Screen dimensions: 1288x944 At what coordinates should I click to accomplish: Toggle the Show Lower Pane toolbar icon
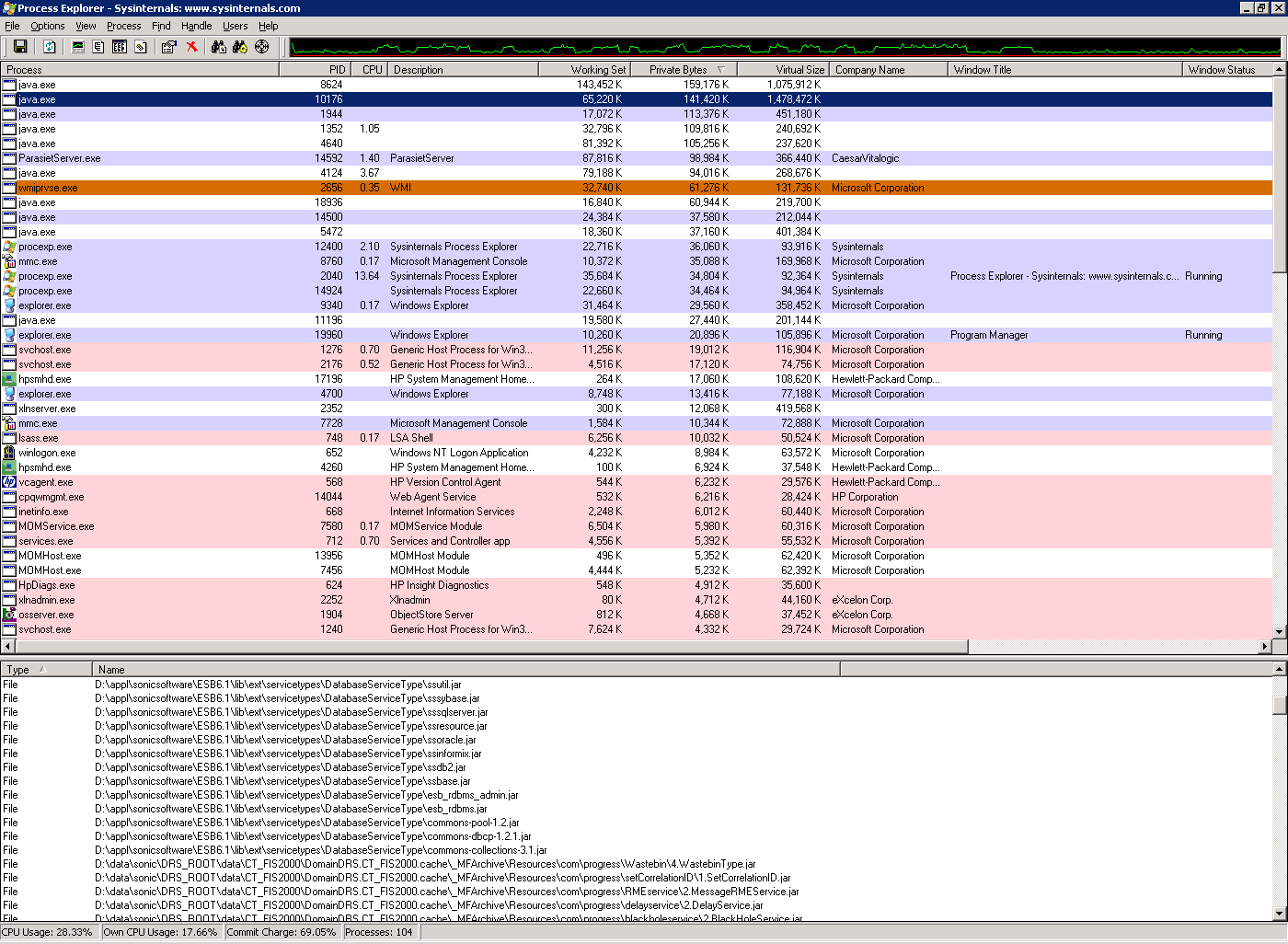[120, 47]
